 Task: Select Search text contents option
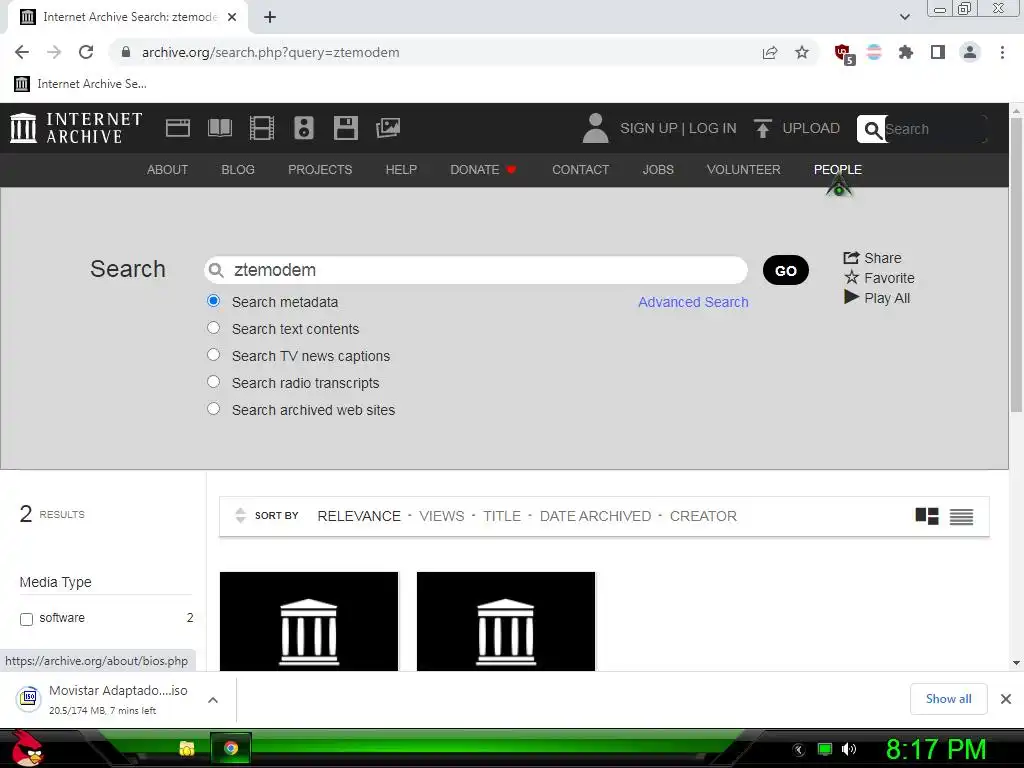pyautogui.click(x=214, y=328)
